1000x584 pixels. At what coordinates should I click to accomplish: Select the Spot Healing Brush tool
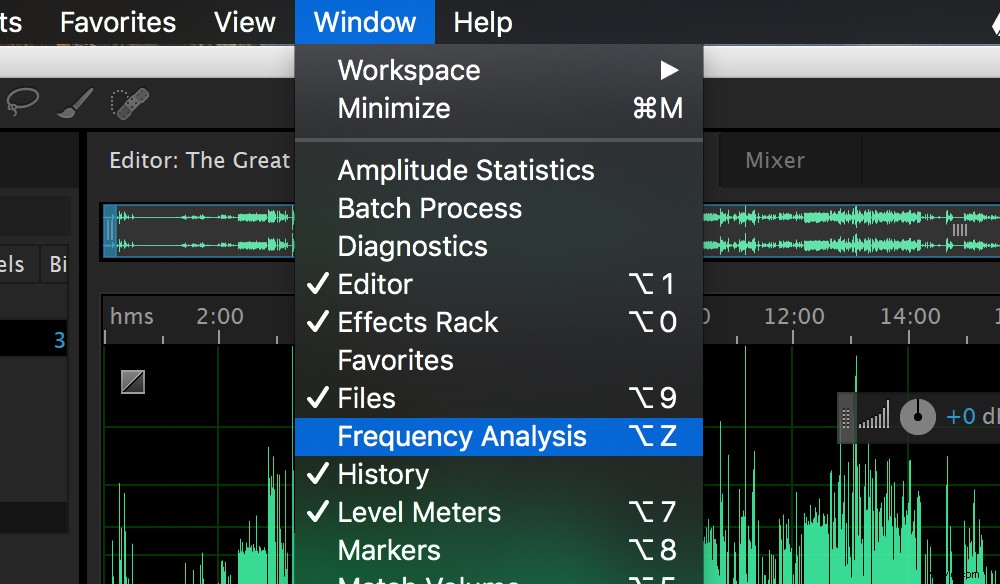pyautogui.click(x=128, y=103)
